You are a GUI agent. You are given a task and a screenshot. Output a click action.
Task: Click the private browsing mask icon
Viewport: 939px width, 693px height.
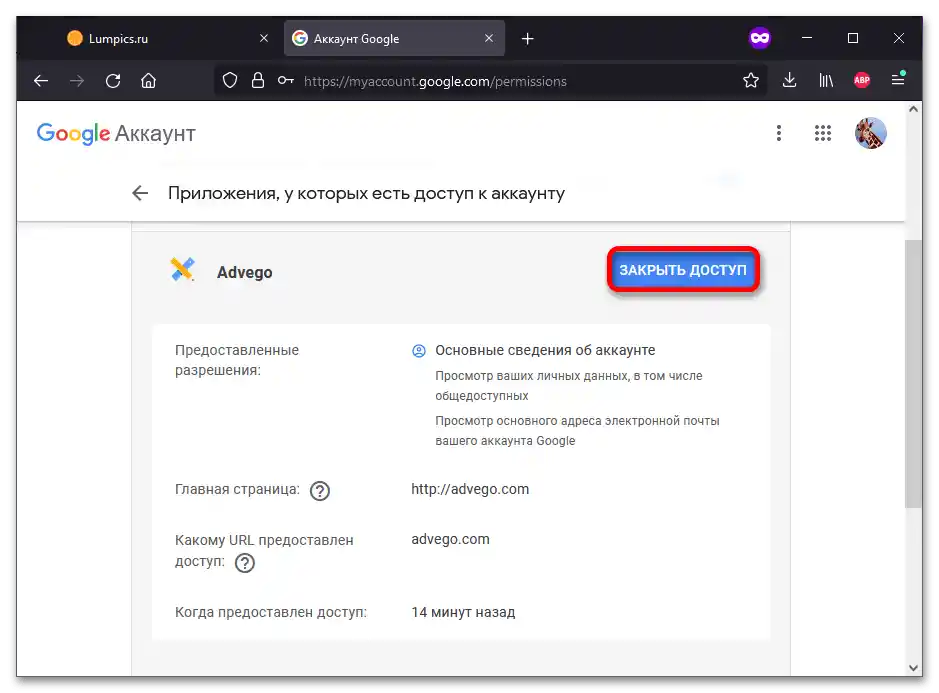tap(760, 38)
